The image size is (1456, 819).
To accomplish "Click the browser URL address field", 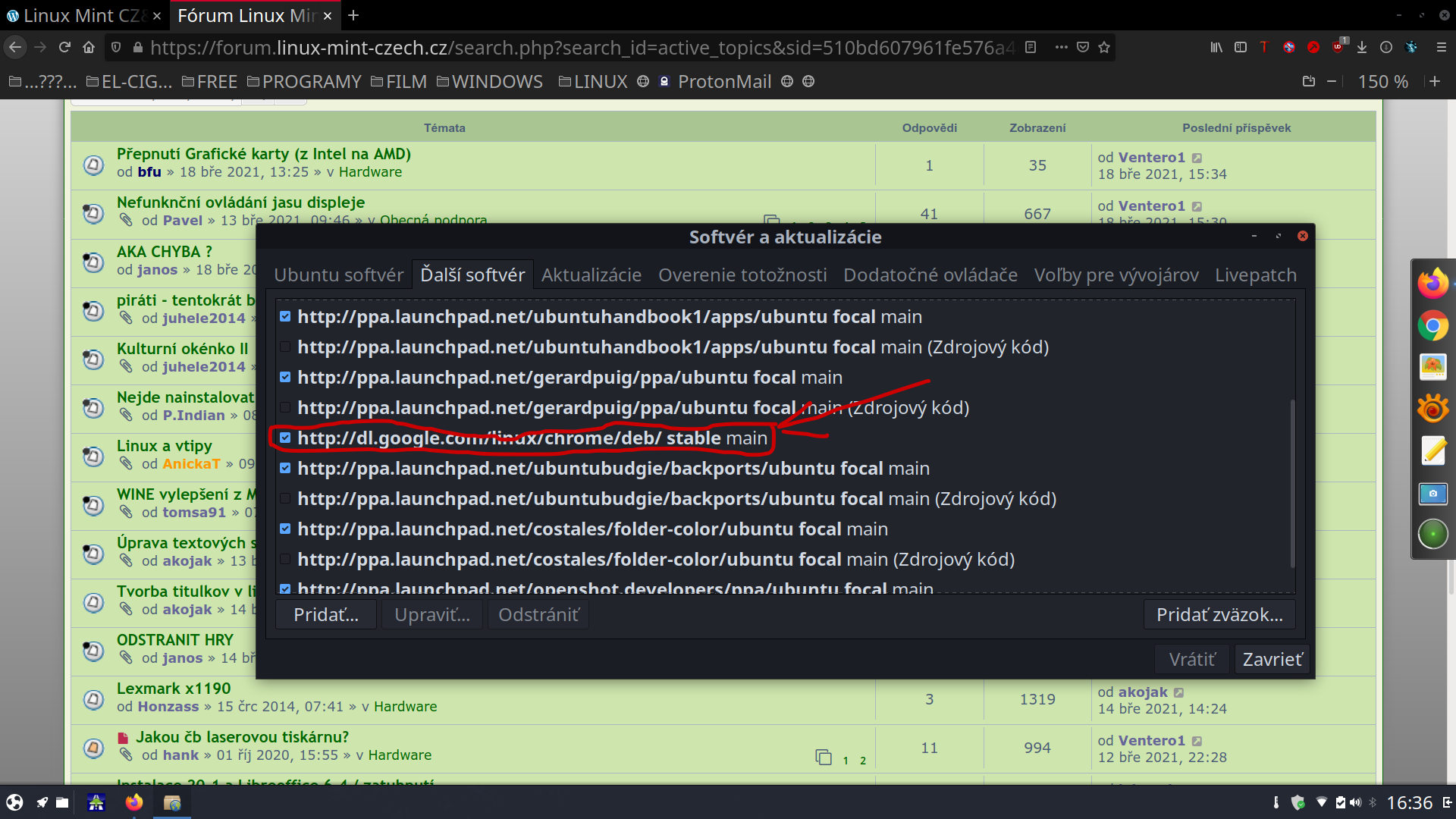I will coord(576,48).
